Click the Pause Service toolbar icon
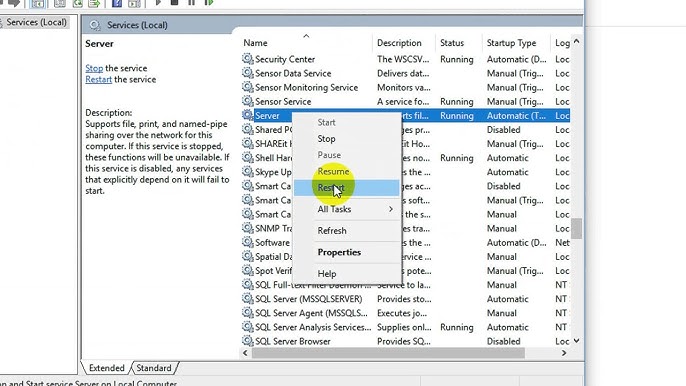Viewport: 686px width, 386px height. coord(192,3)
